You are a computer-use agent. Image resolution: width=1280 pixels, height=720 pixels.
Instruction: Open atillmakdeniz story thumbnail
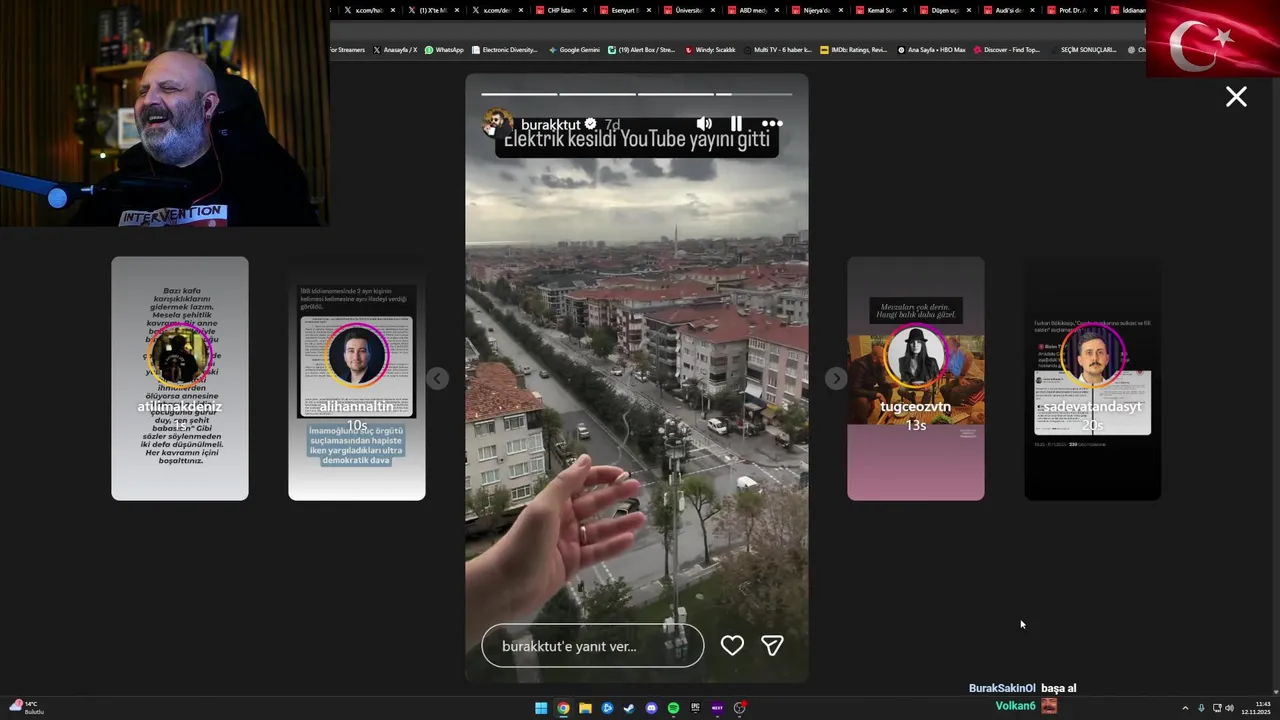tap(180, 378)
